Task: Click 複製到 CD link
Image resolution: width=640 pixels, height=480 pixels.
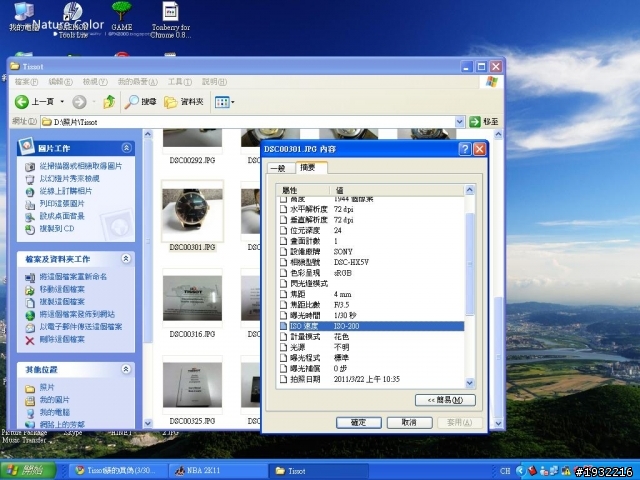Action: (57, 229)
